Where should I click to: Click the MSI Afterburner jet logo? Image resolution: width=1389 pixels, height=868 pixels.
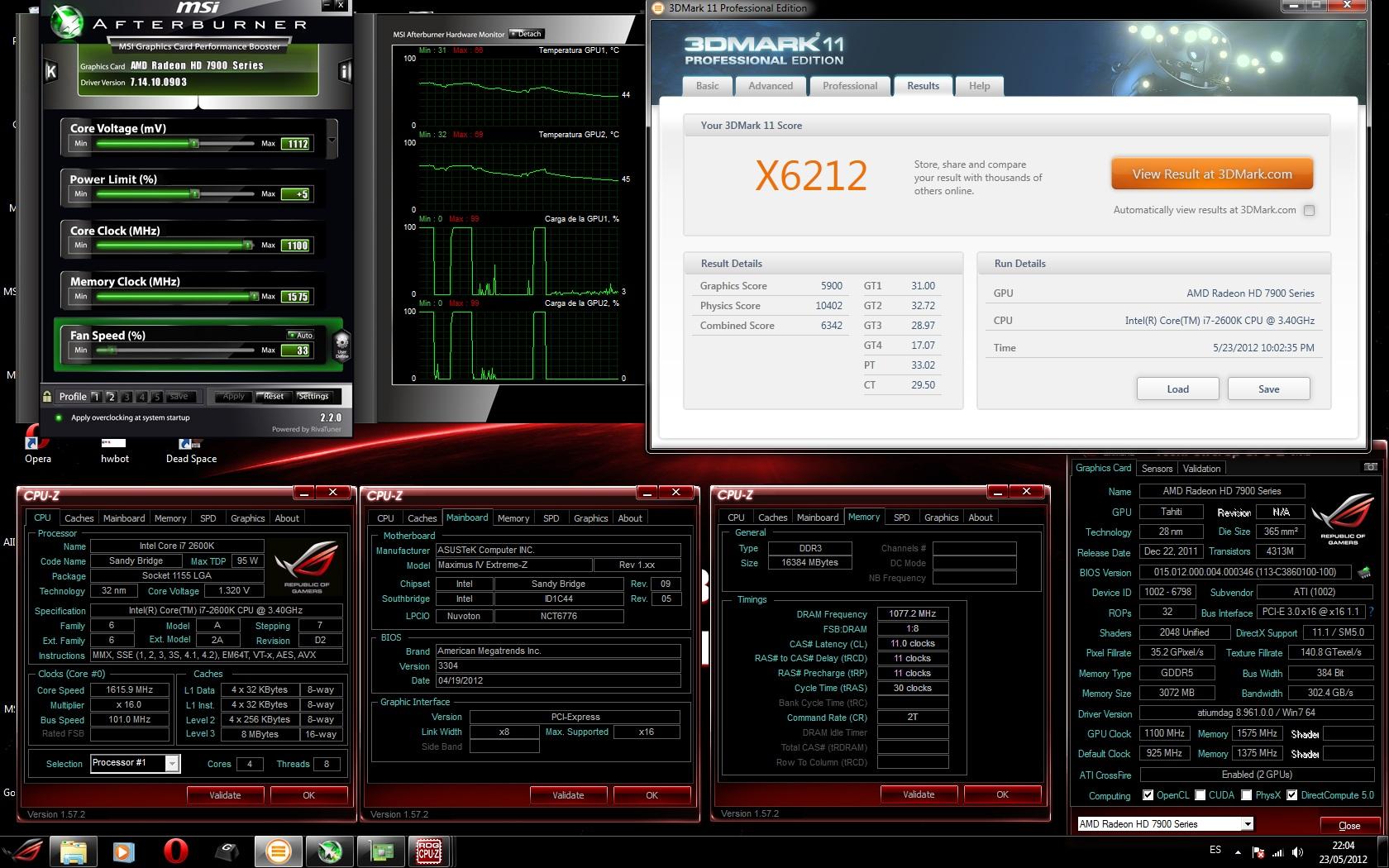tap(66, 22)
